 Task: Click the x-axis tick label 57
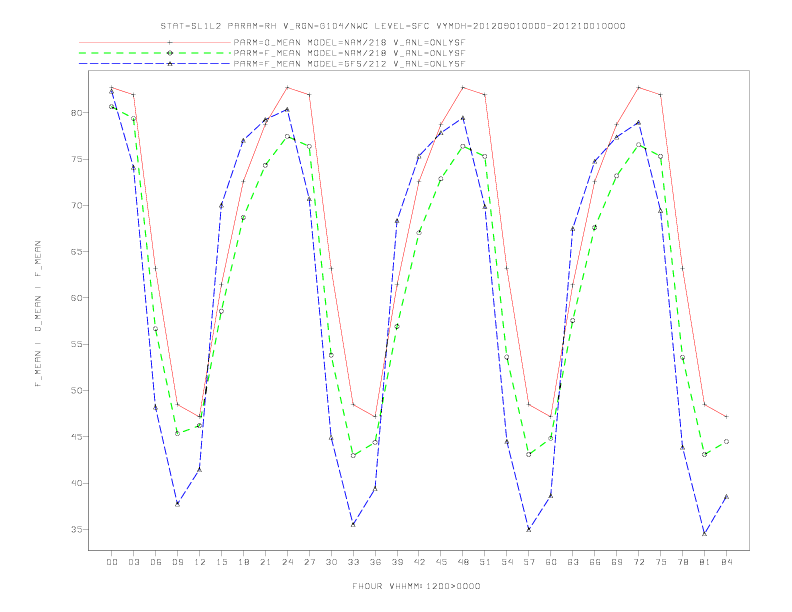point(529,562)
